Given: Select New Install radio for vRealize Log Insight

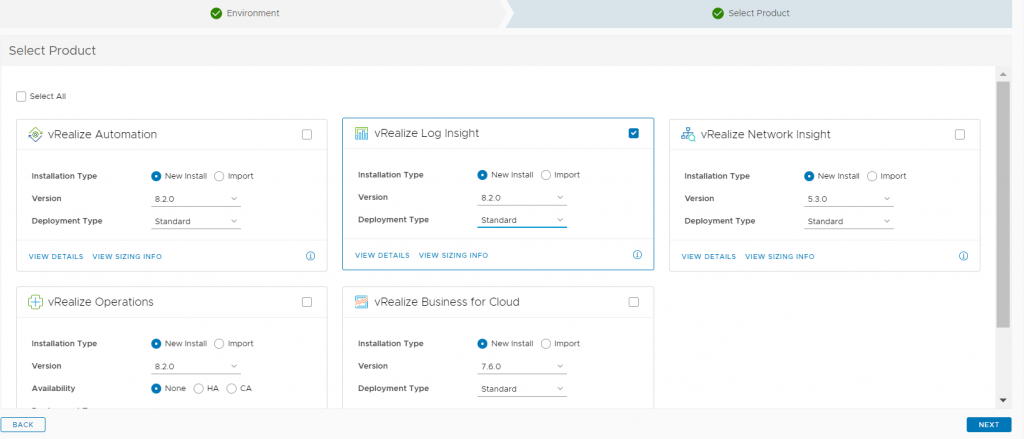Looking at the screenshot, I should [483, 174].
